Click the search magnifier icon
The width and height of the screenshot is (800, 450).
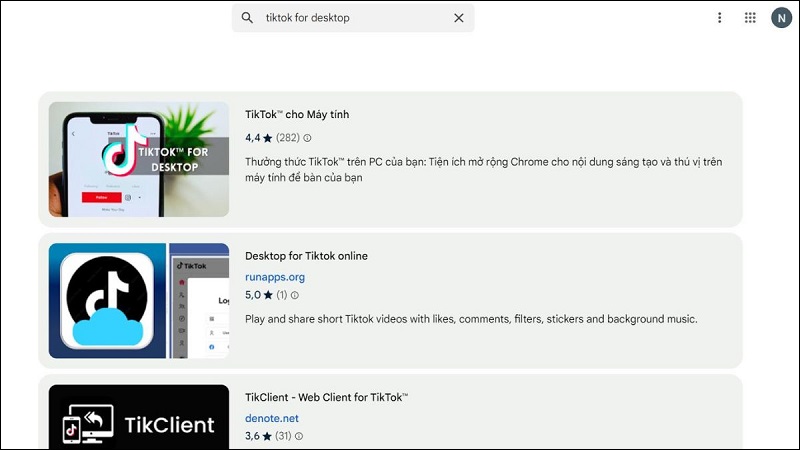pos(247,18)
